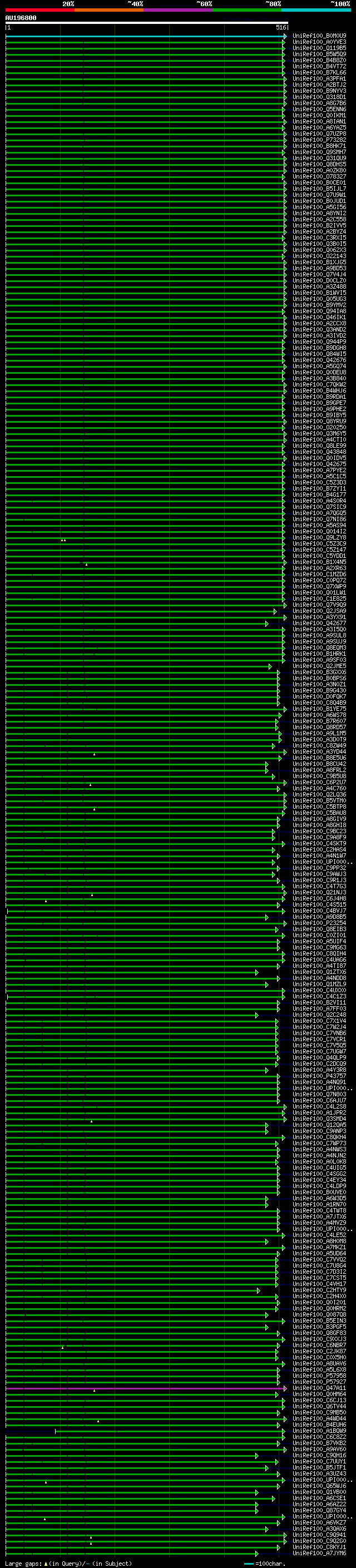Open hit UniRef100_A3Z488
This screenshot has height=1568, width=356.
[319, 286]
